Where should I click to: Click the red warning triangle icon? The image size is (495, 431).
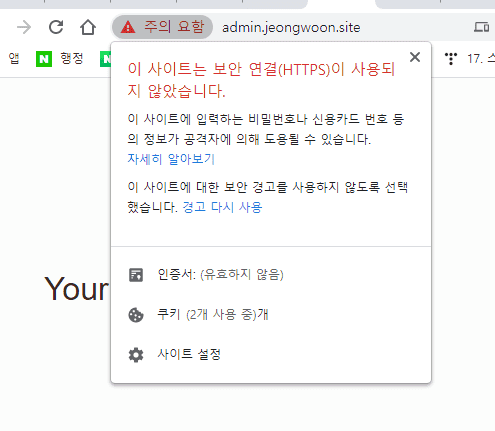click(x=128, y=27)
